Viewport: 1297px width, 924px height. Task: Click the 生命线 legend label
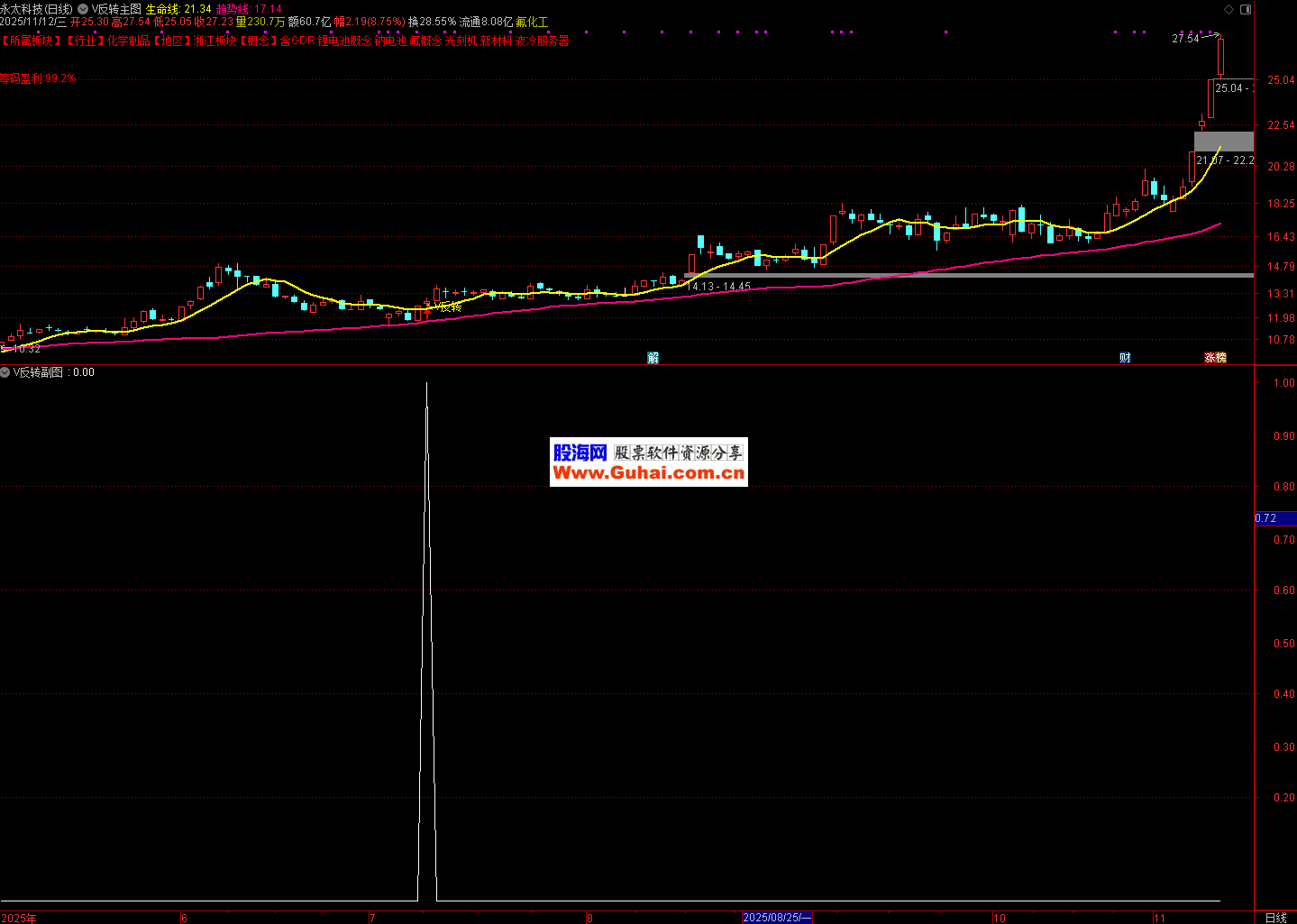click(x=162, y=9)
